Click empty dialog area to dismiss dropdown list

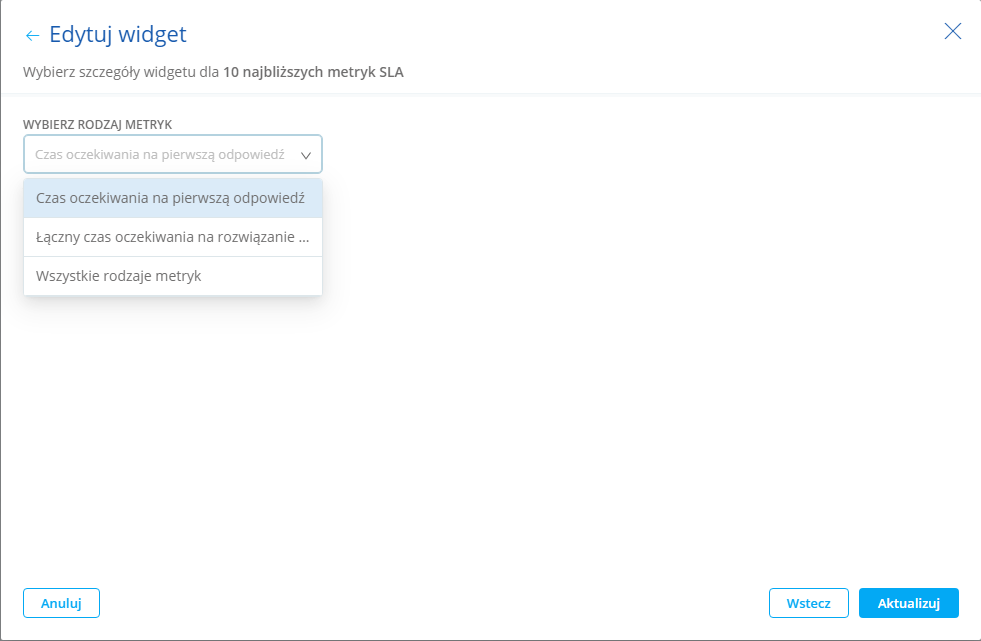(600, 400)
